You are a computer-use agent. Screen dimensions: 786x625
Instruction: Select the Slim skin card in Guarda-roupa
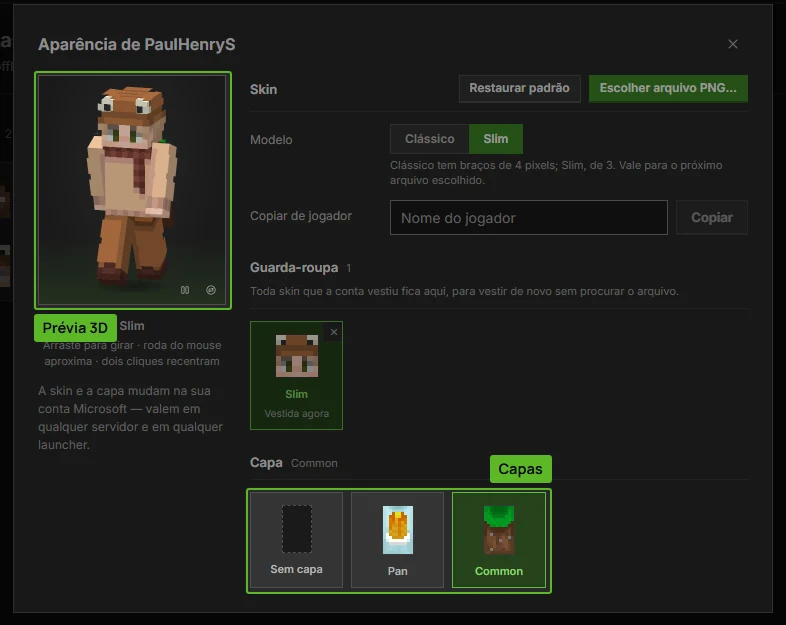tap(296, 375)
